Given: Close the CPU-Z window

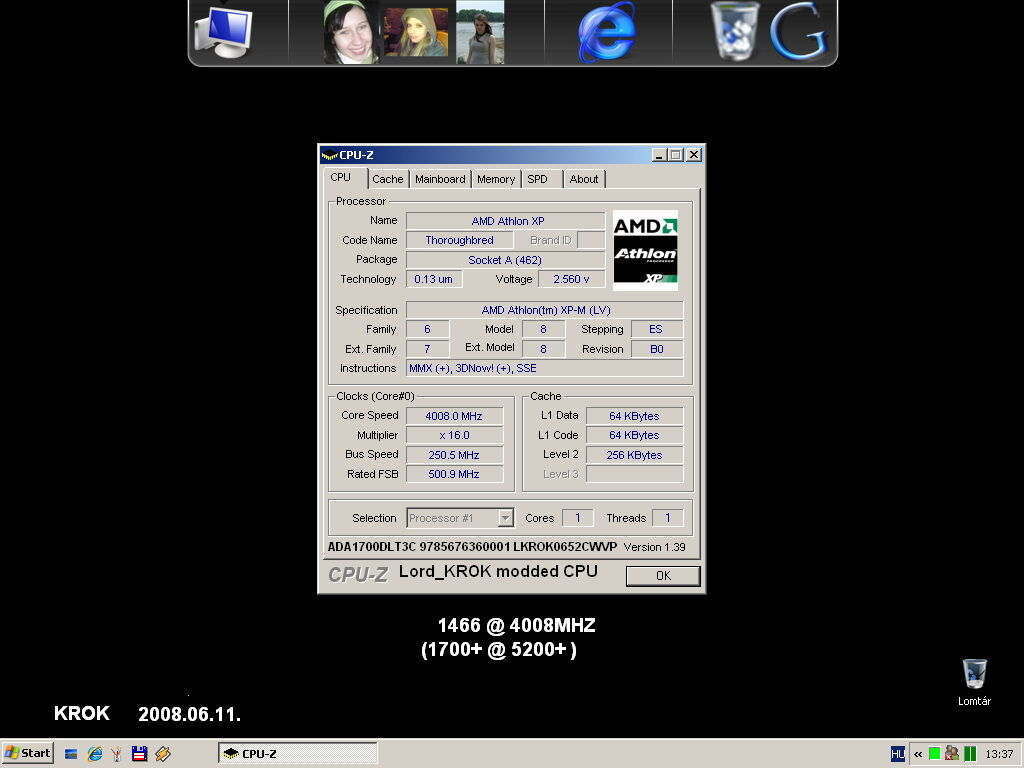Looking at the screenshot, I should pyautogui.click(x=694, y=155).
